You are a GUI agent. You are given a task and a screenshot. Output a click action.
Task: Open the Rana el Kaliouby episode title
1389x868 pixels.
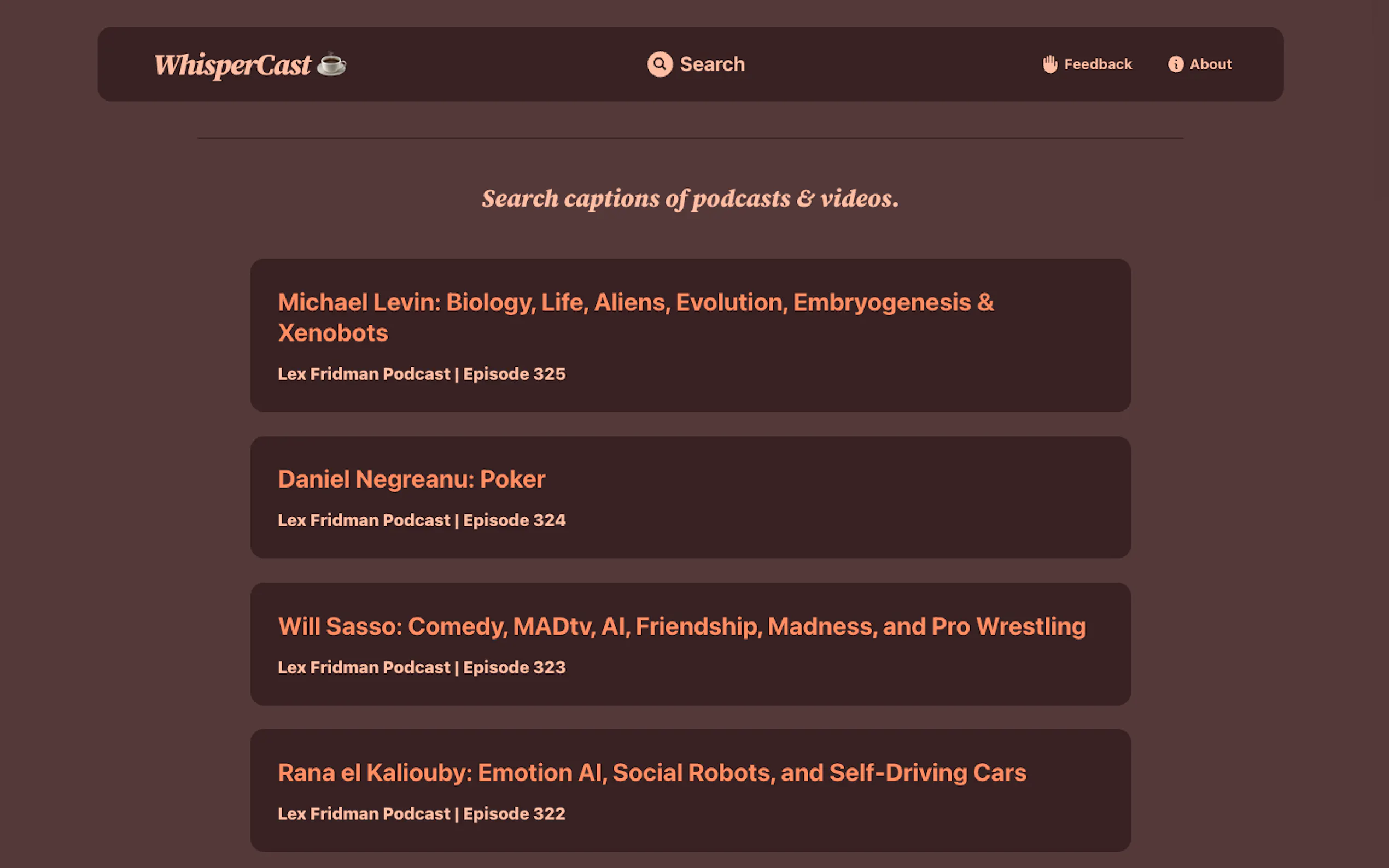coord(652,773)
